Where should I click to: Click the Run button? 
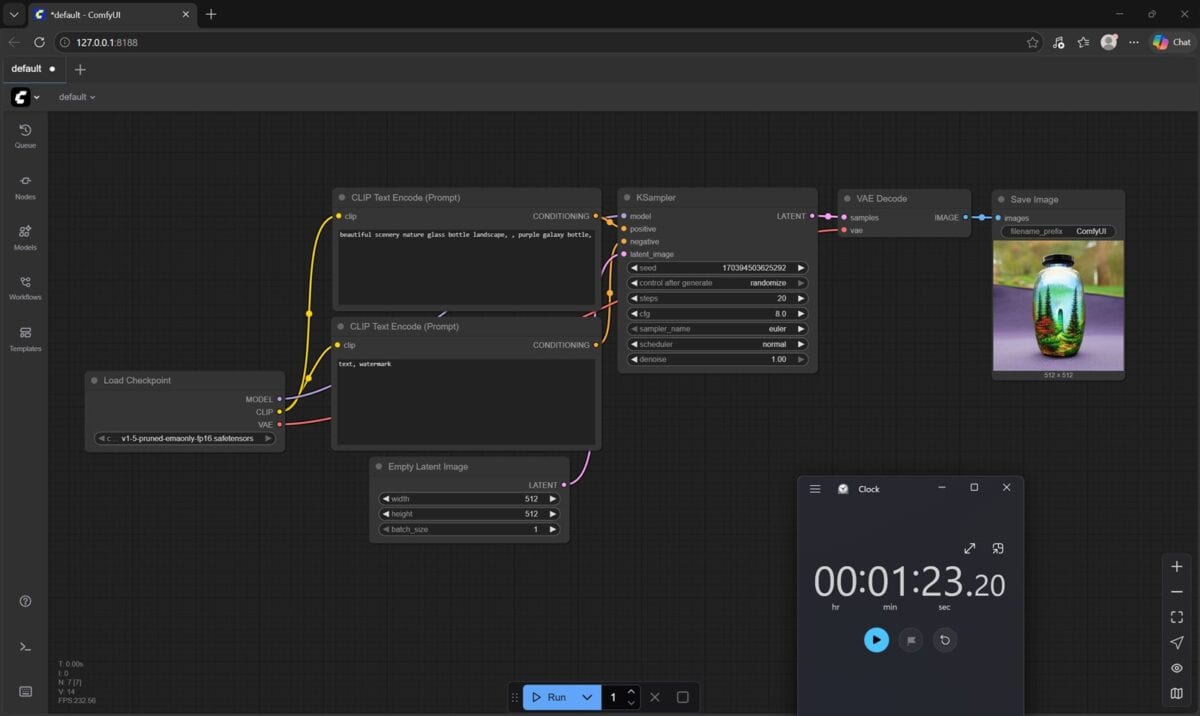[548, 697]
